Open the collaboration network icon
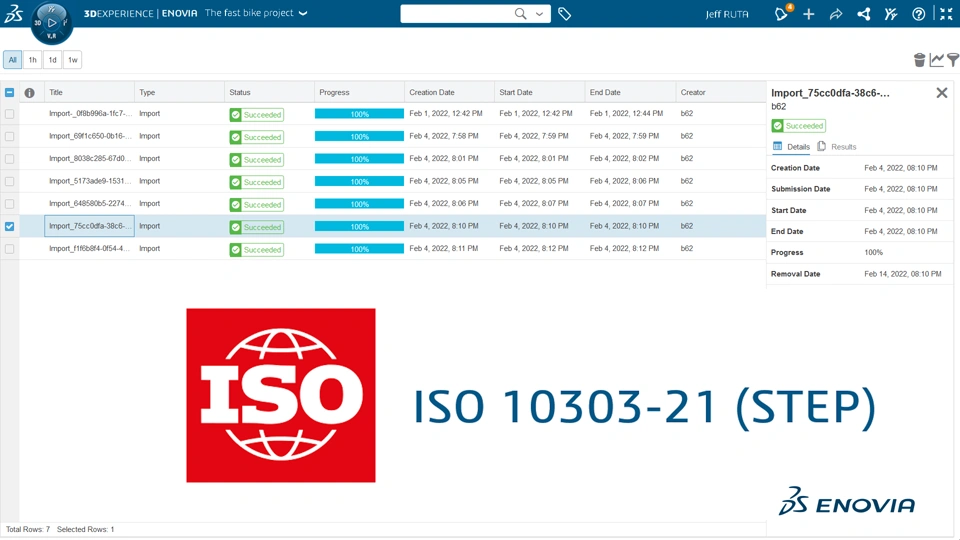The image size is (960, 540). pos(864,13)
